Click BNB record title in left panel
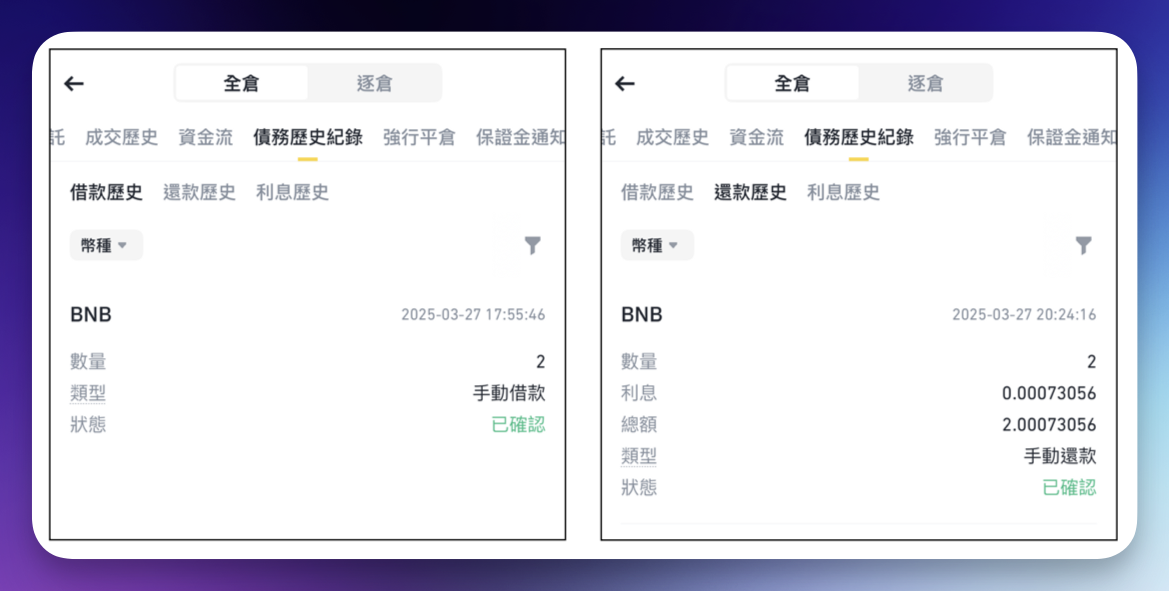 91,315
